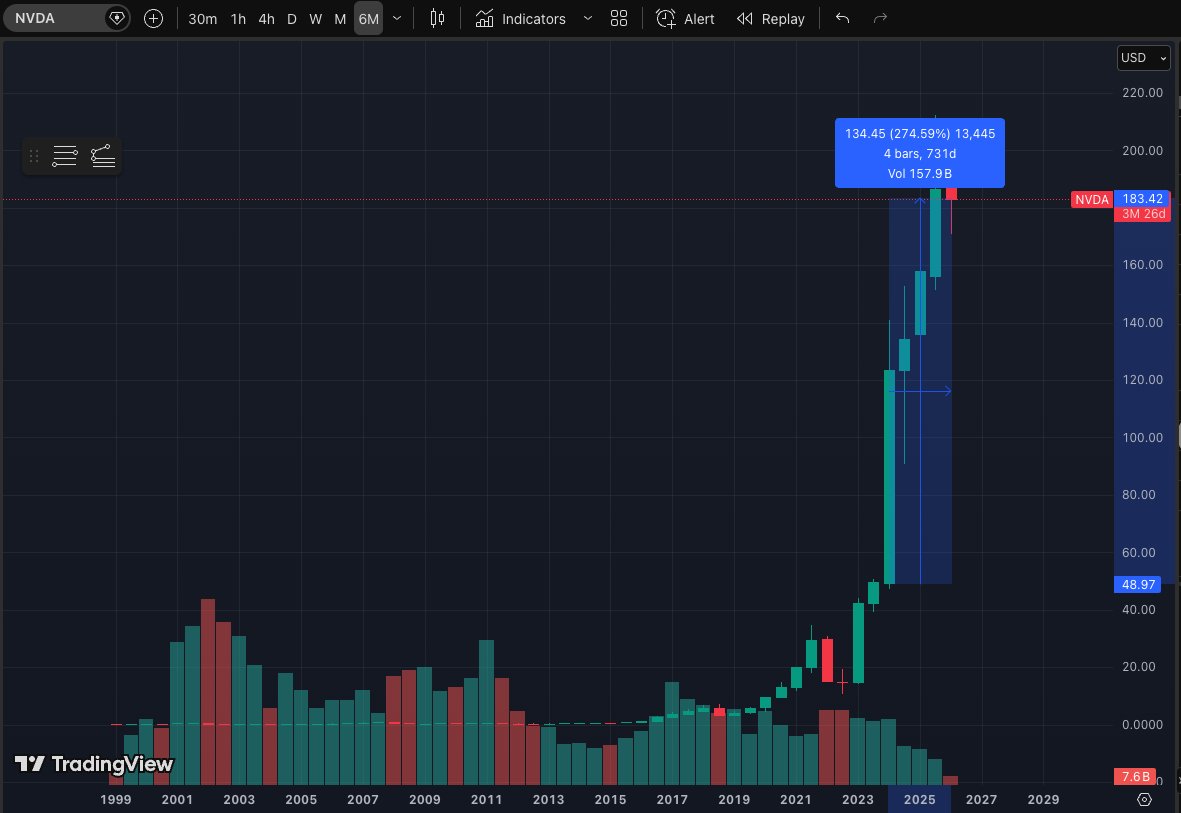Open the multi-chart layout selector
Viewport: 1181px width, 813px height.
point(618,18)
